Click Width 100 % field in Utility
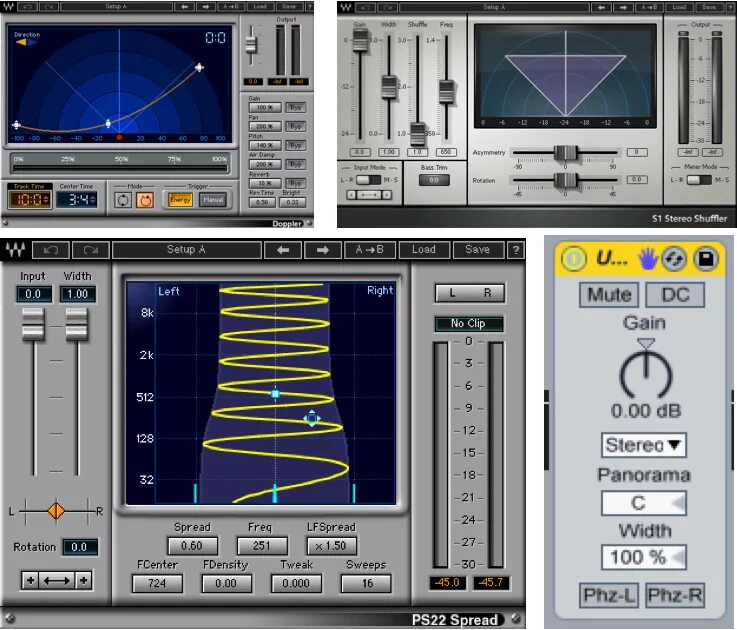Image resolution: width=737 pixels, height=630 pixels. coord(643,557)
